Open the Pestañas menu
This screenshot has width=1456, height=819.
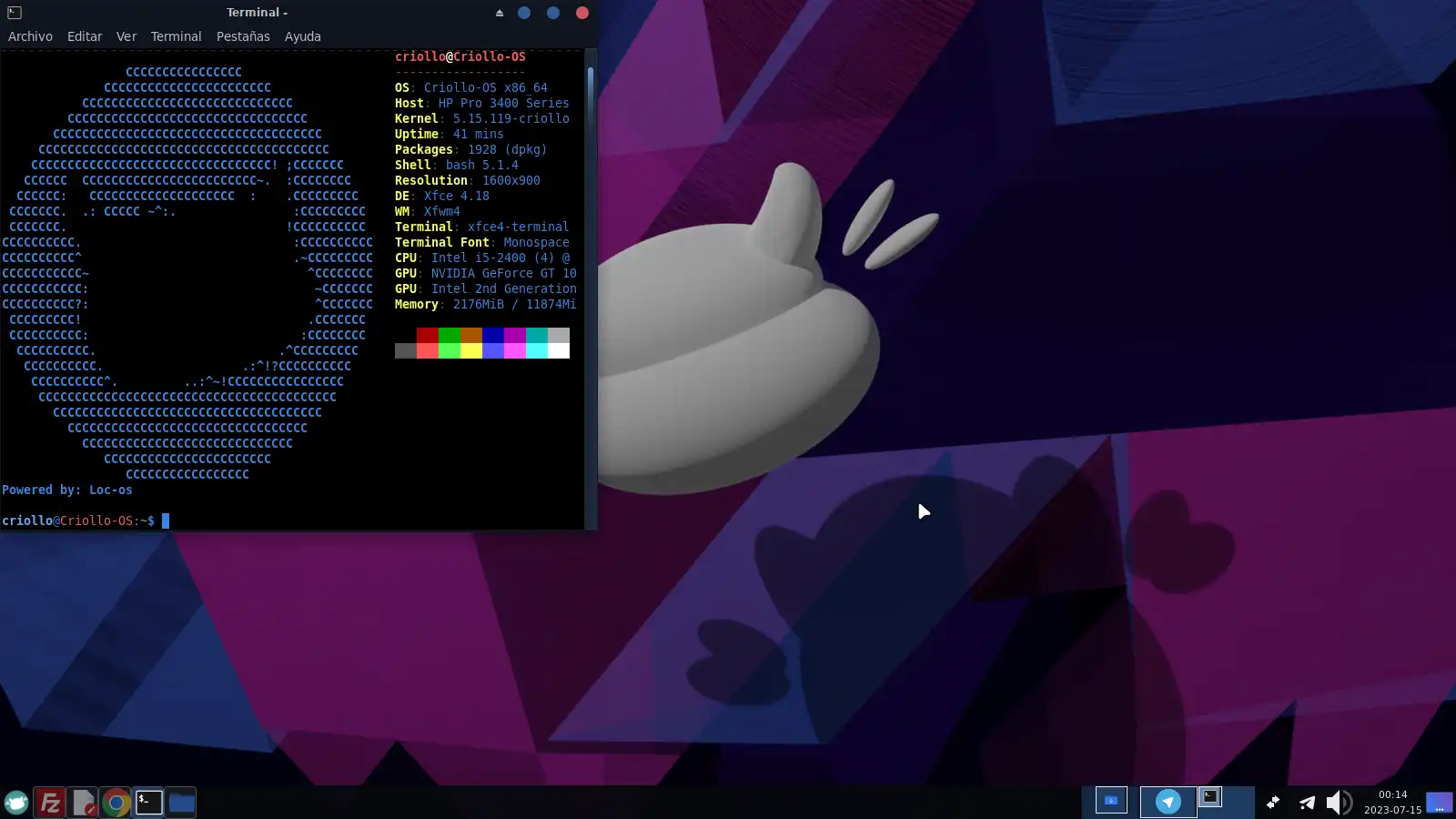click(x=243, y=36)
